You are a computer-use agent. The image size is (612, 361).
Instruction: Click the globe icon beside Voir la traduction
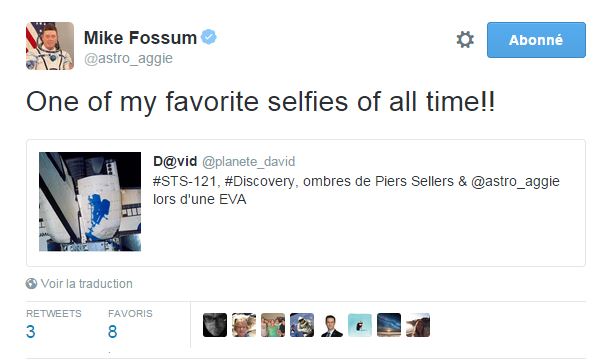click(31, 284)
